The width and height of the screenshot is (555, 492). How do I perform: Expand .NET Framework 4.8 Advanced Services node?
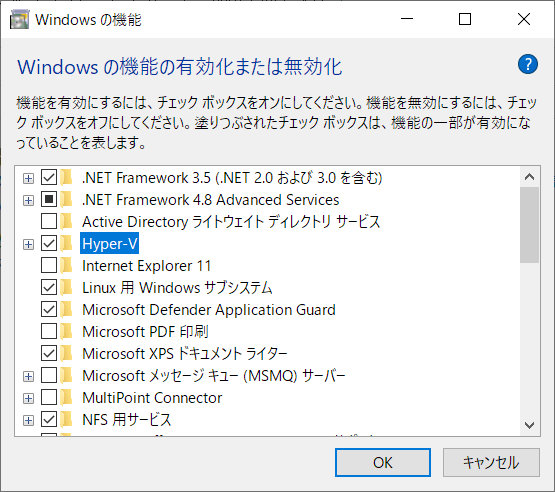28,200
